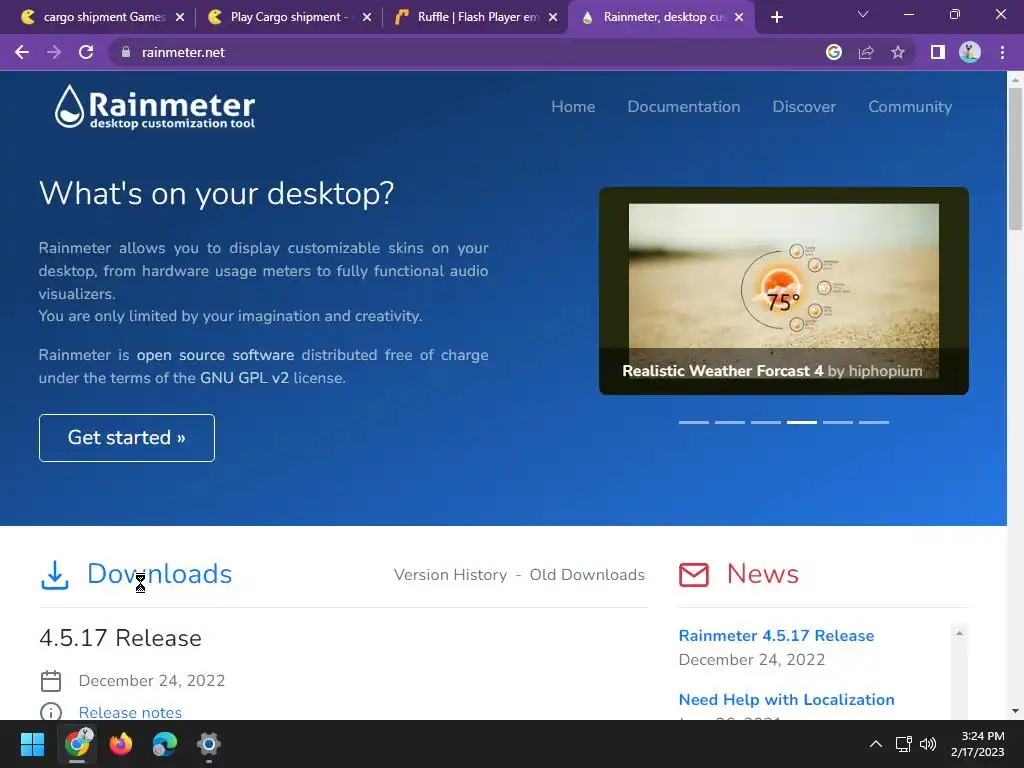
Task: Click the News heading
Action: click(762, 573)
